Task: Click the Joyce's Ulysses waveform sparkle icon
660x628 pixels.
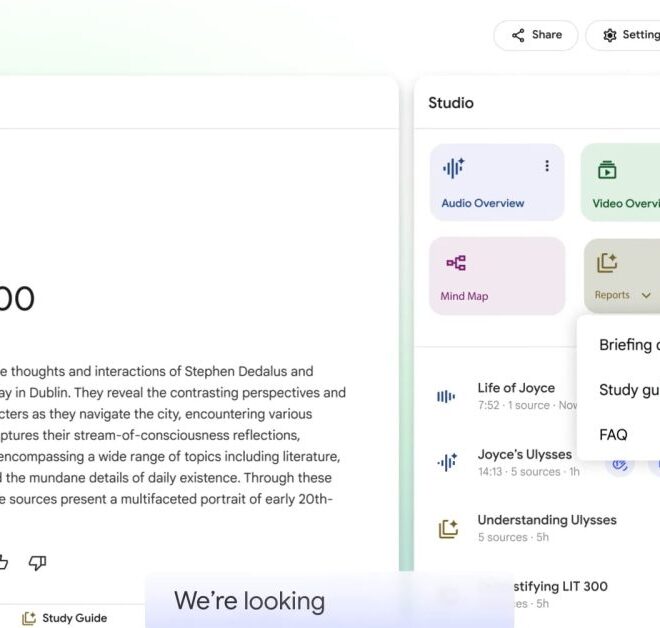Action: coord(447,462)
